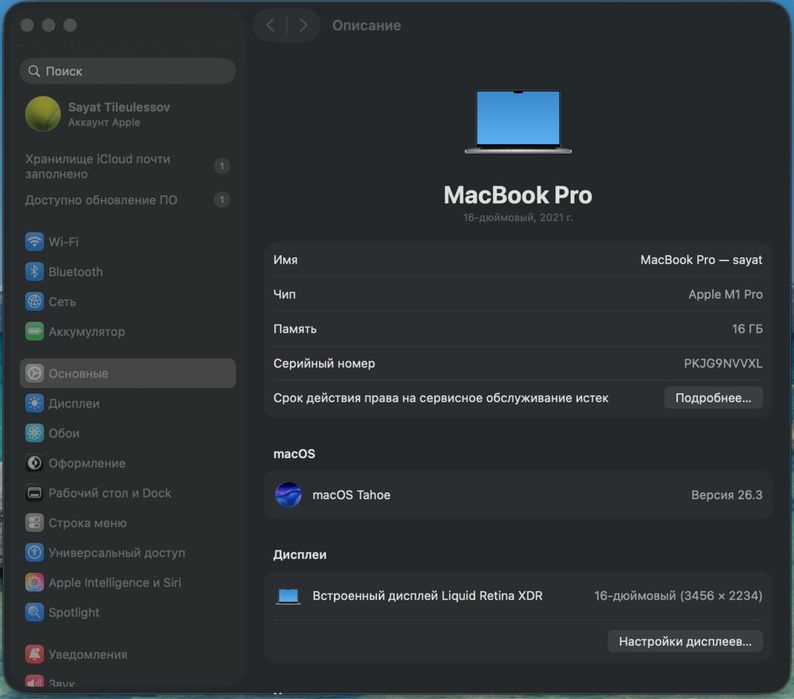Select Bluetooth in the sidebar
794x699 pixels.
coord(128,271)
